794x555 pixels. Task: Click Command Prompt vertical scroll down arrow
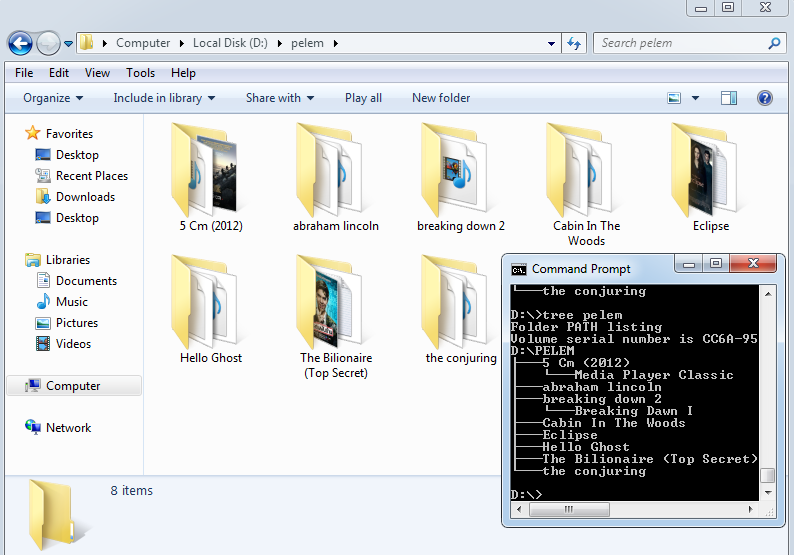768,493
